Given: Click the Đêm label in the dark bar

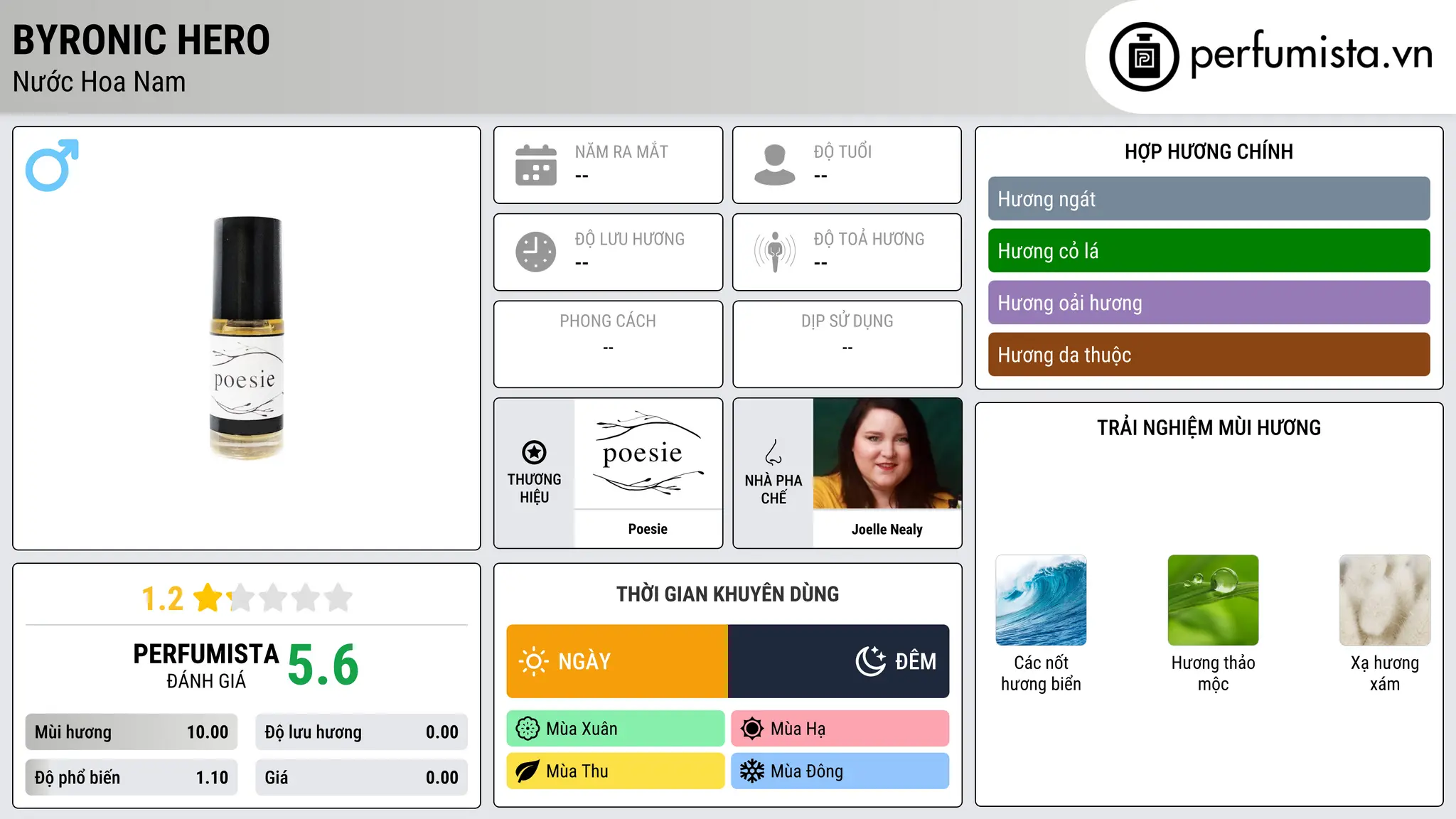Looking at the screenshot, I should pos(916,661).
